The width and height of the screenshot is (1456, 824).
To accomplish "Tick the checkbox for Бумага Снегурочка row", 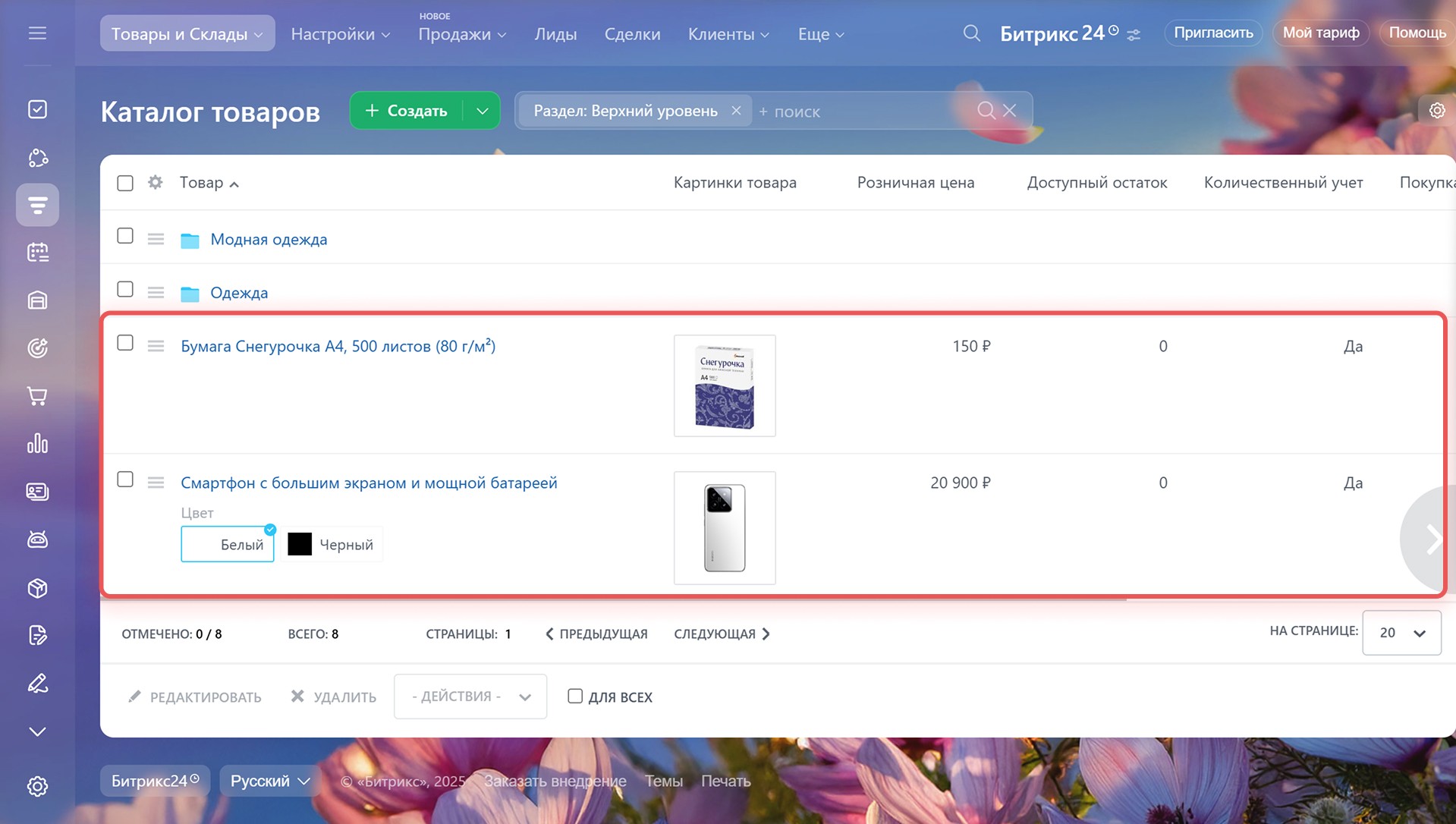I will tap(125, 344).
